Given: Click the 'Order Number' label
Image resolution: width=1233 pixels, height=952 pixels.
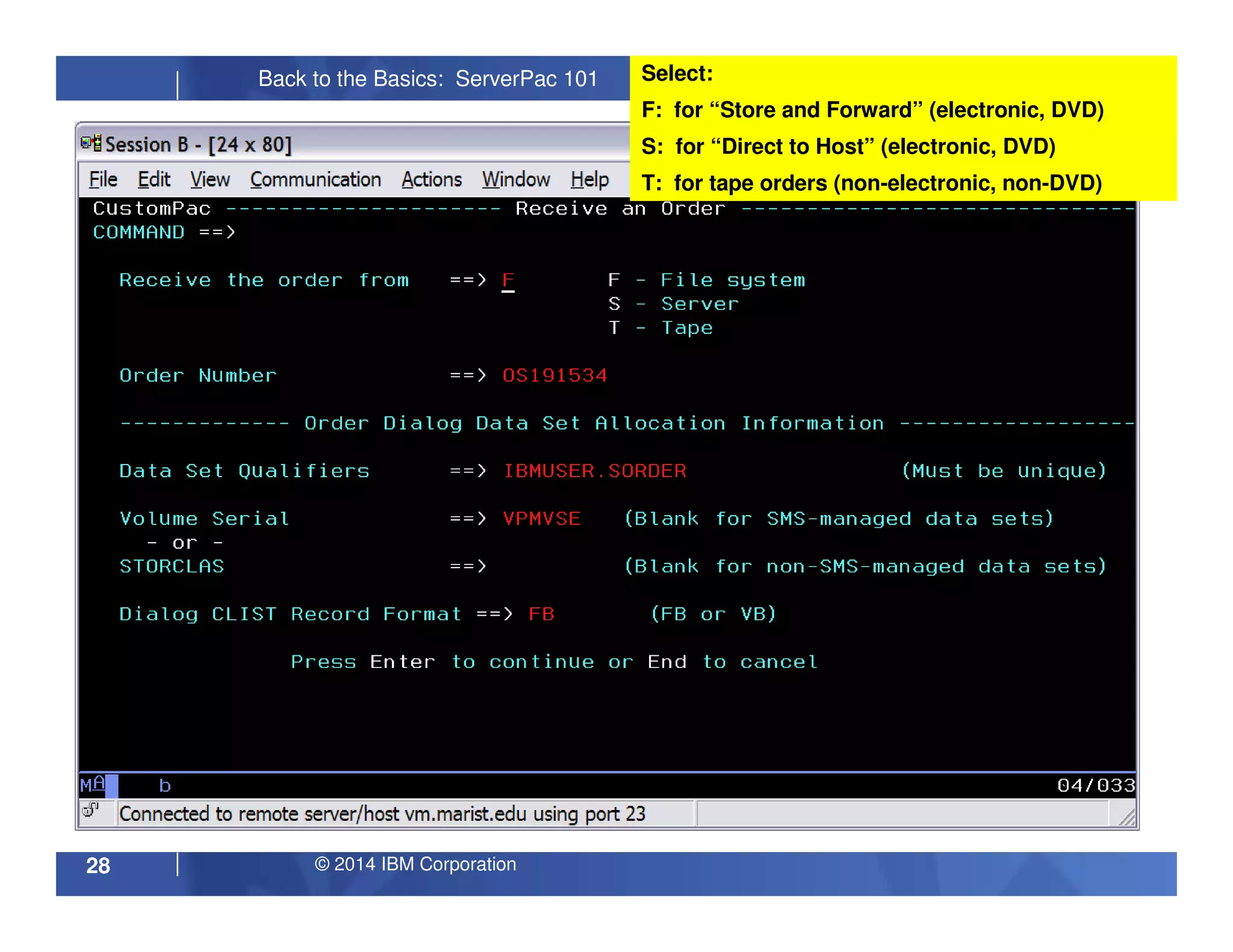Looking at the screenshot, I should (198, 376).
